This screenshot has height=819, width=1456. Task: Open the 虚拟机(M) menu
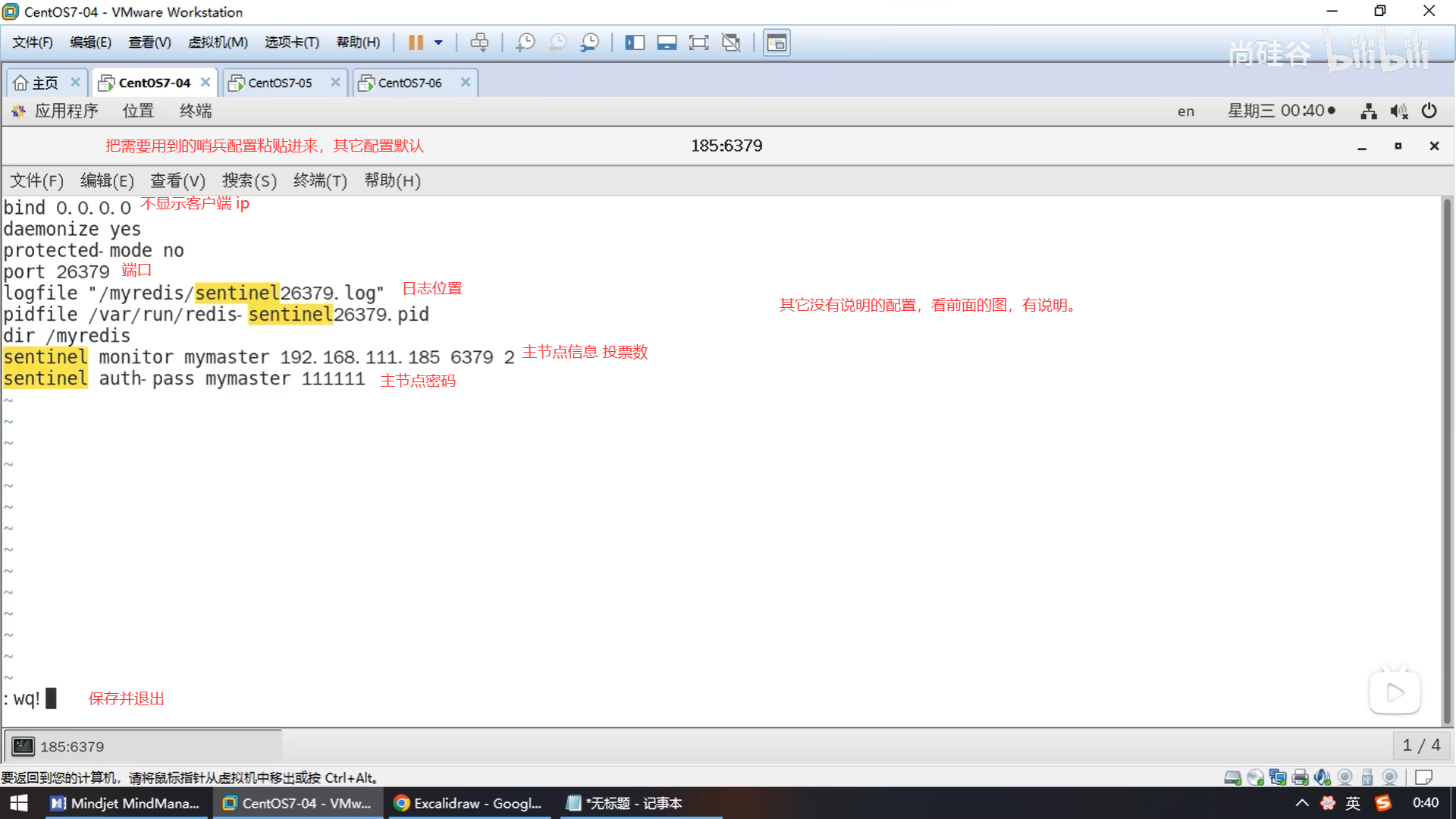point(218,42)
